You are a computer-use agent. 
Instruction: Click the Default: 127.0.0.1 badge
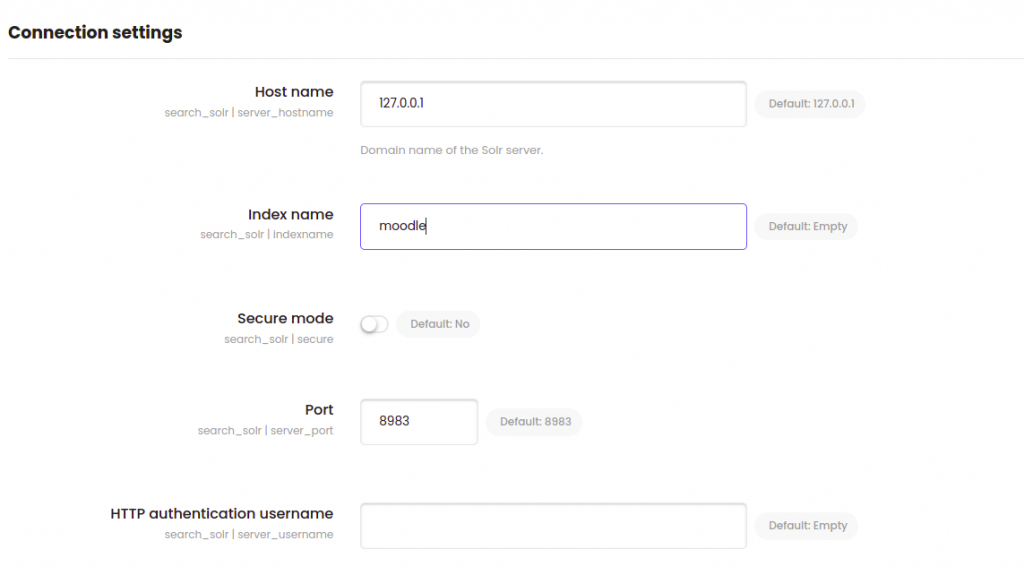click(x=810, y=104)
